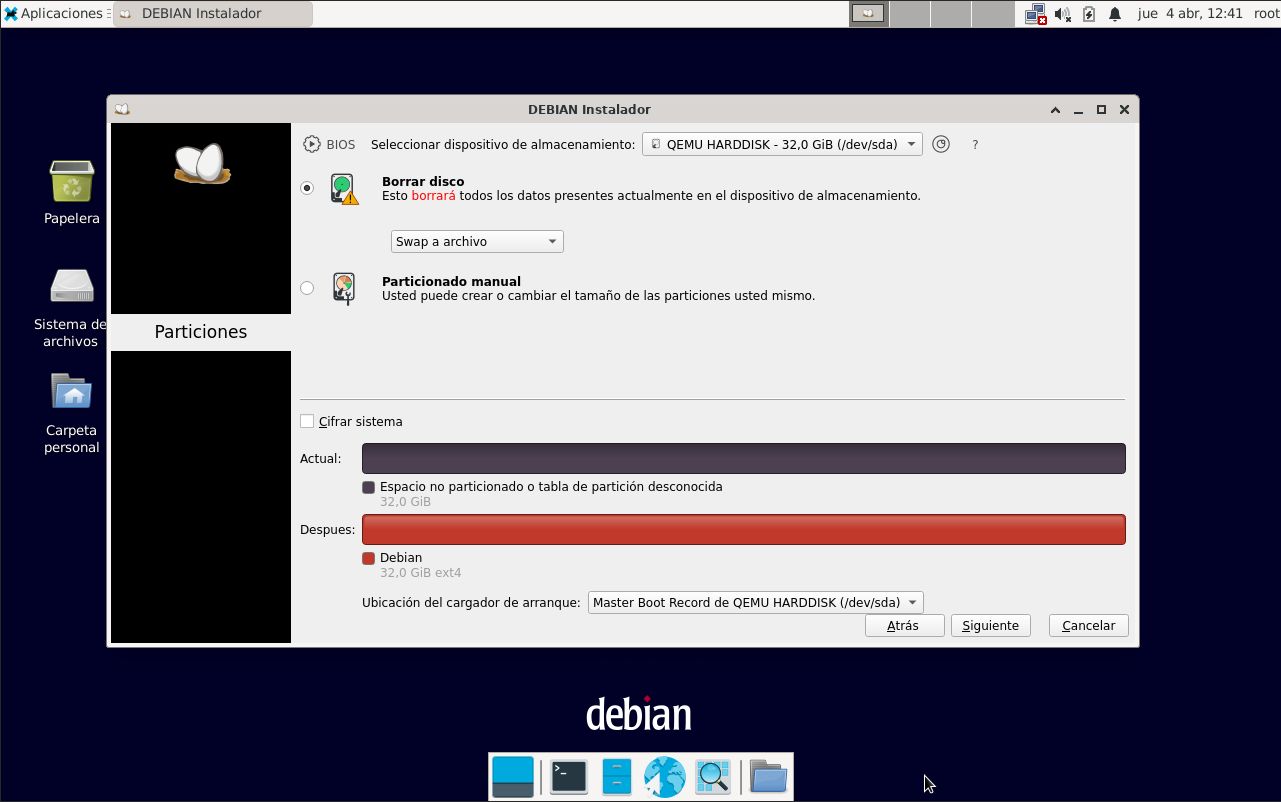The height and width of the screenshot is (802, 1281).
Task: Click the Siguiente button
Action: pos(990,625)
